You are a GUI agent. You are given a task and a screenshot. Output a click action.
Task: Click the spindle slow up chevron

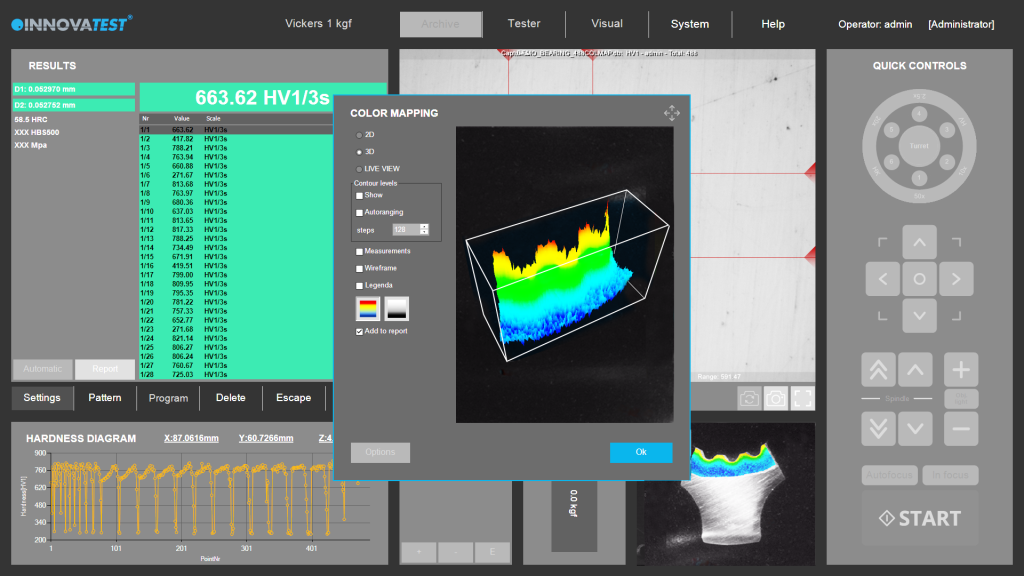click(915, 370)
